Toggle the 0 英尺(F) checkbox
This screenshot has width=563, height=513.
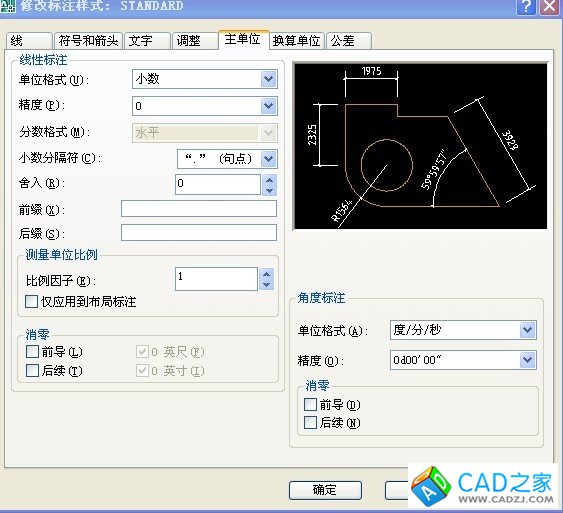pyautogui.click(x=143, y=351)
